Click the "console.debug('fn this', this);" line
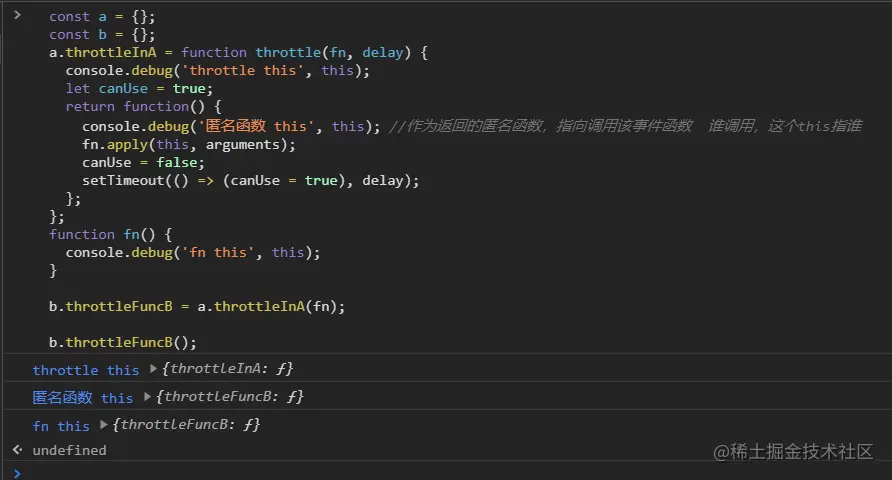This screenshot has height=480, width=892. [x=193, y=253]
